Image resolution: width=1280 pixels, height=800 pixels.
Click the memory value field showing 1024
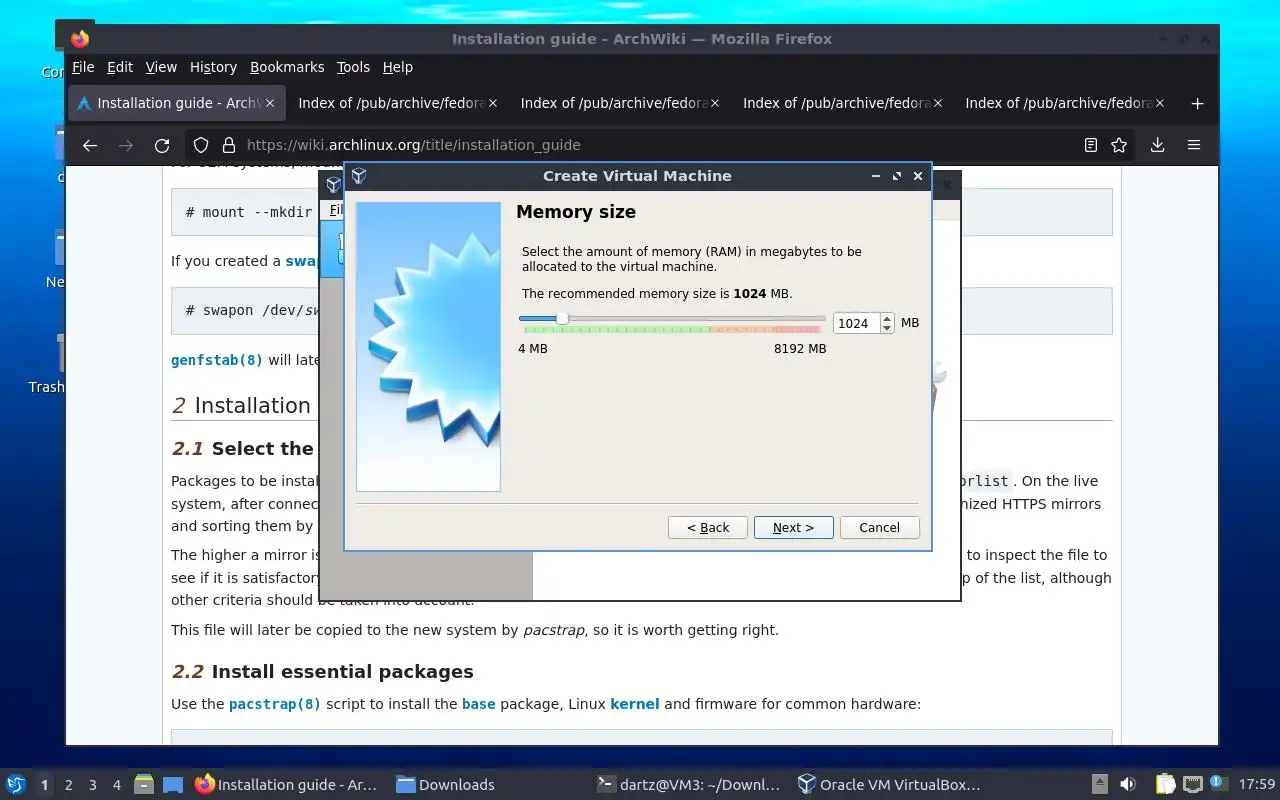coord(856,323)
